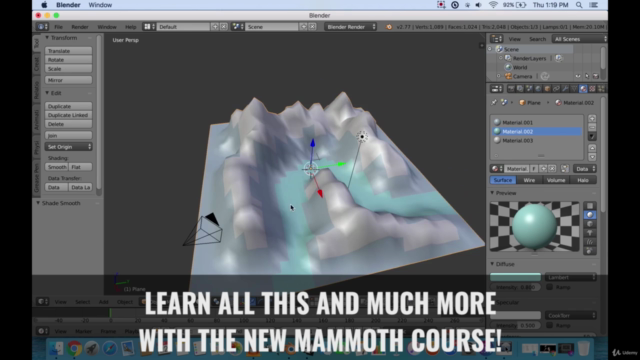Toggle Camera visibility eye in outliner

tap(578, 76)
